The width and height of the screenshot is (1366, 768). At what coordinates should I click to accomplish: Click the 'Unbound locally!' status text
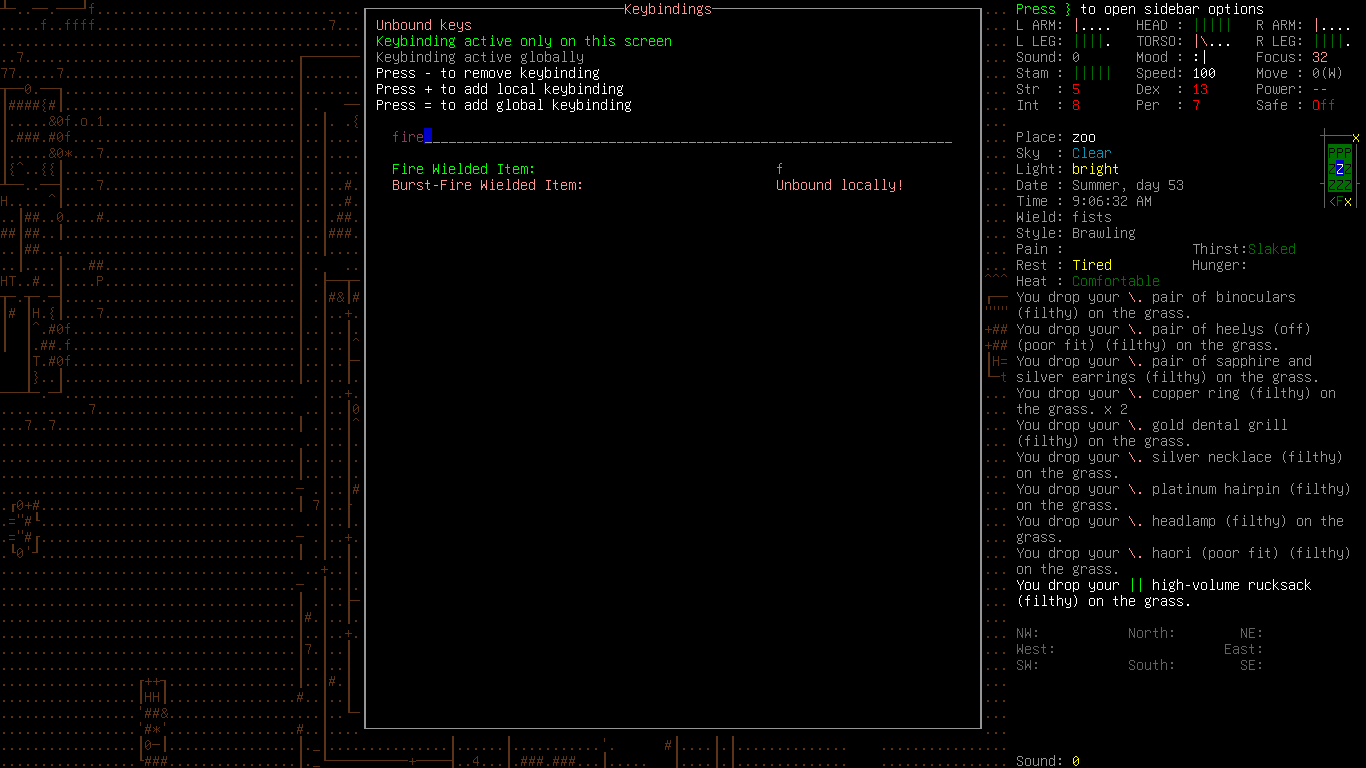[x=840, y=185]
